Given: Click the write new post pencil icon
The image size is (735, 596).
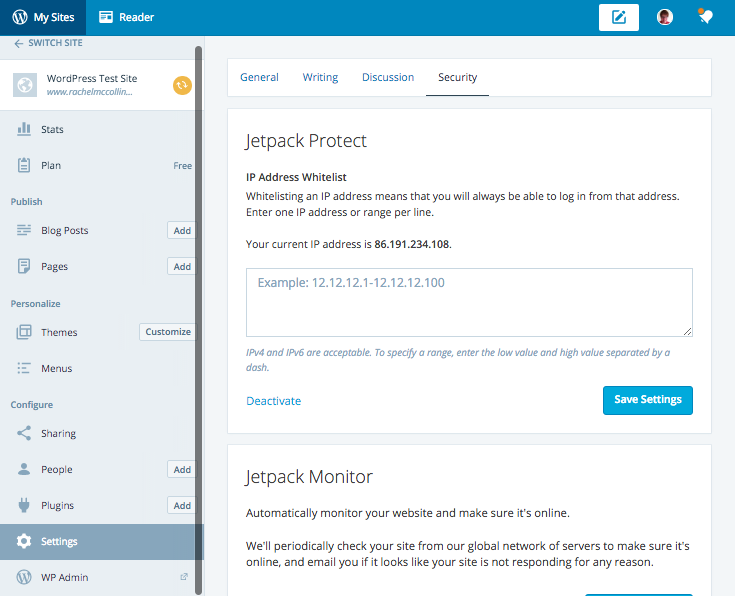Looking at the screenshot, I should 619,18.
